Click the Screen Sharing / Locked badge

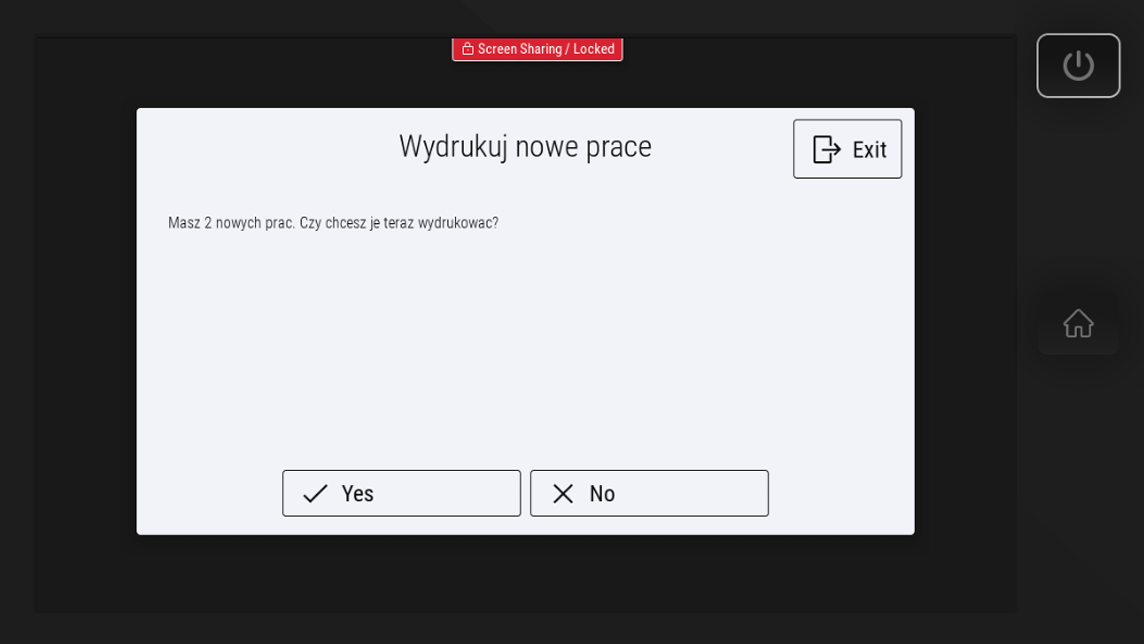click(x=538, y=49)
